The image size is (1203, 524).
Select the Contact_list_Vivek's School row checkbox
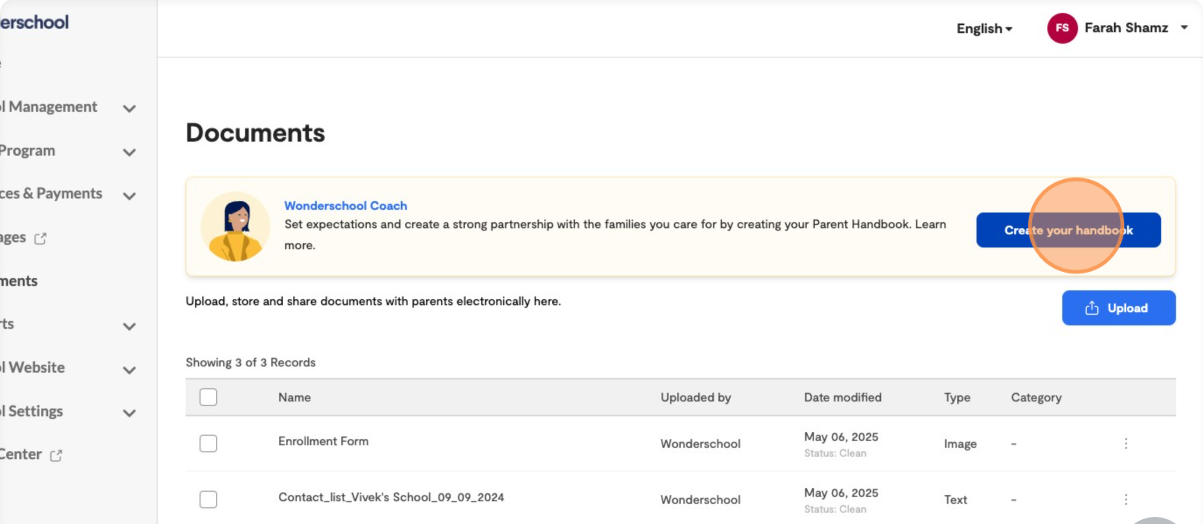(208, 499)
